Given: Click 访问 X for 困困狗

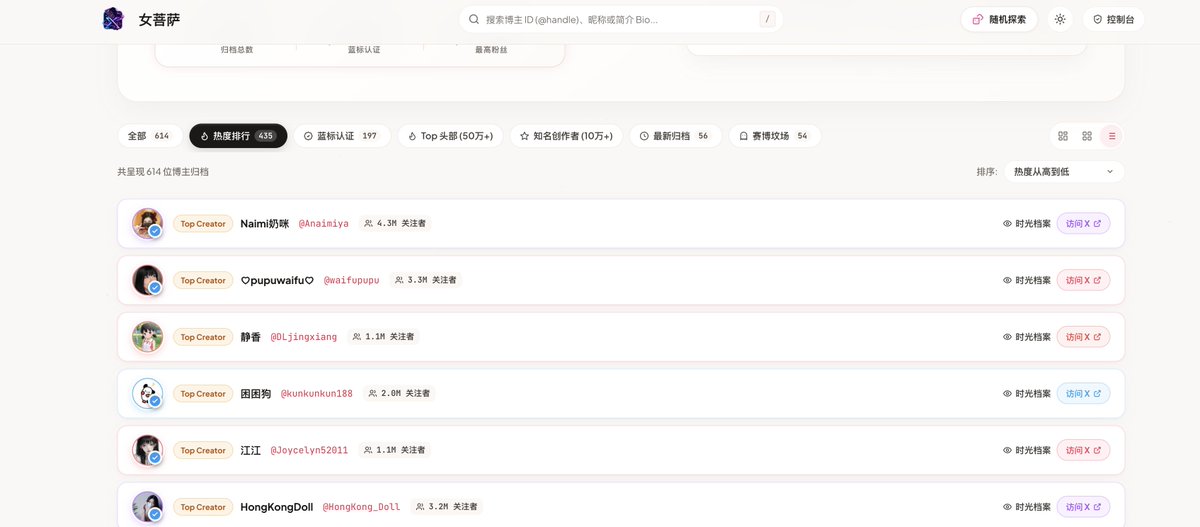Looking at the screenshot, I should (x=1083, y=394).
